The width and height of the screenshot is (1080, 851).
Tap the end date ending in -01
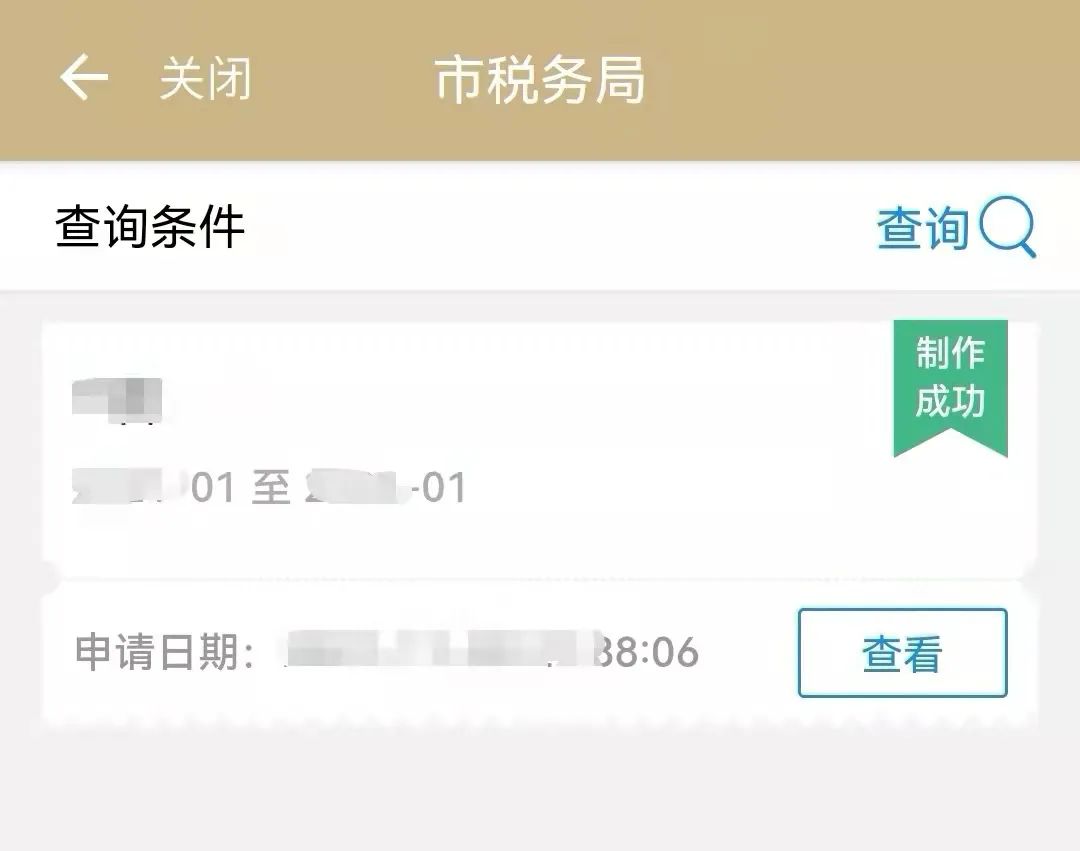pyautogui.click(x=386, y=487)
